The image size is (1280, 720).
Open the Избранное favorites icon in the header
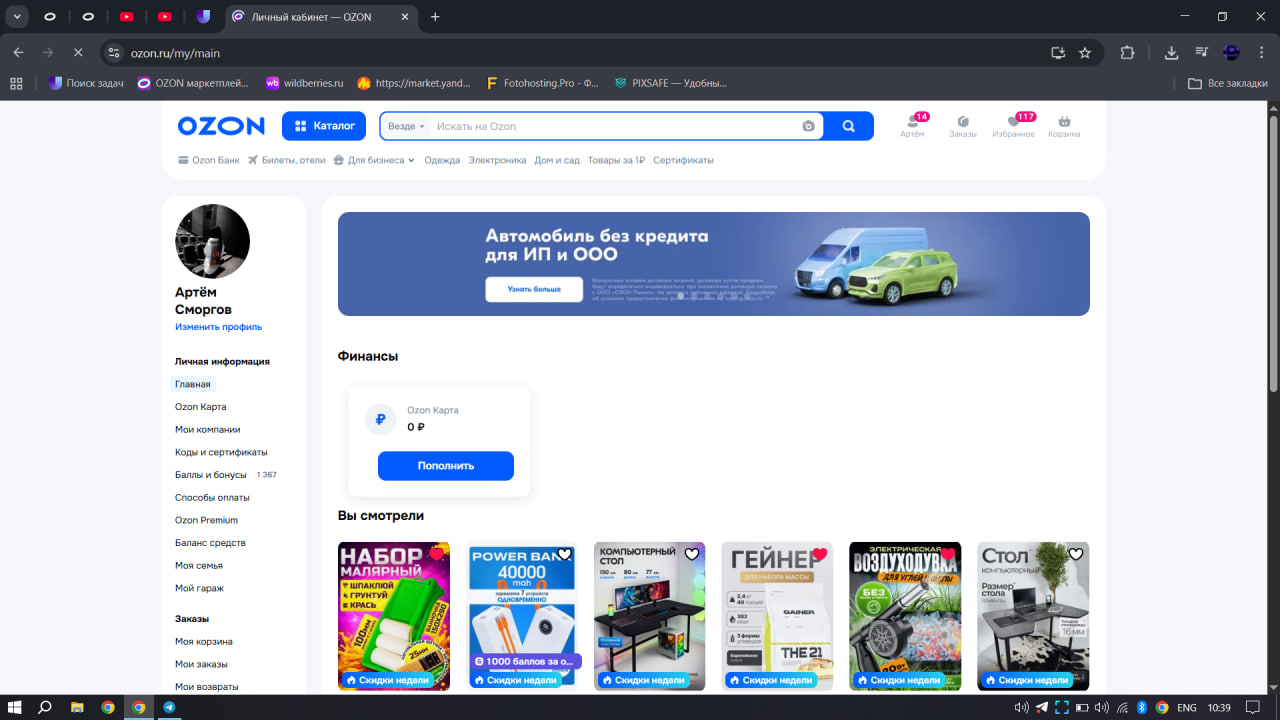[x=1013, y=126]
